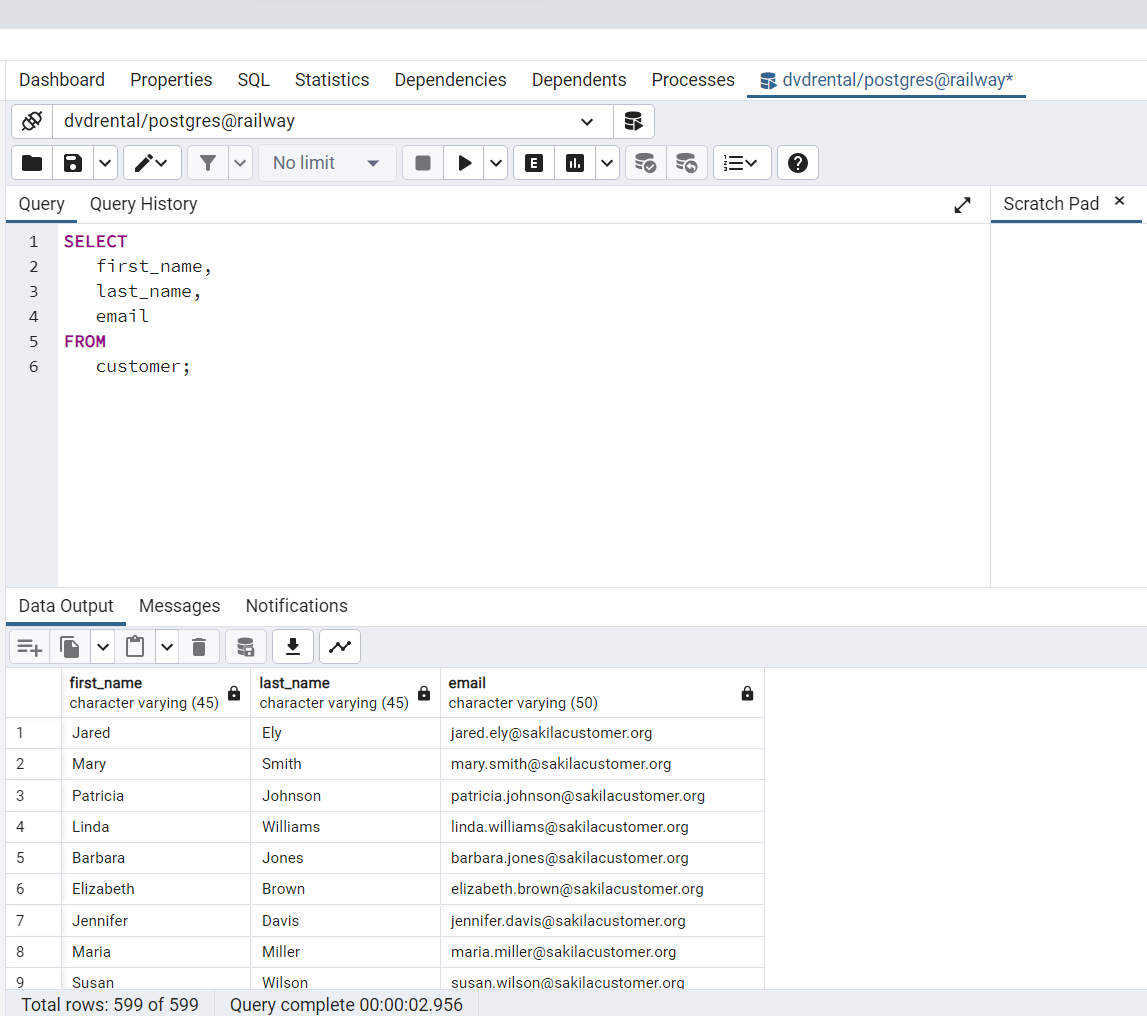The width and height of the screenshot is (1147, 1016).
Task: Click the Filter funnel icon
Action: pos(208,162)
